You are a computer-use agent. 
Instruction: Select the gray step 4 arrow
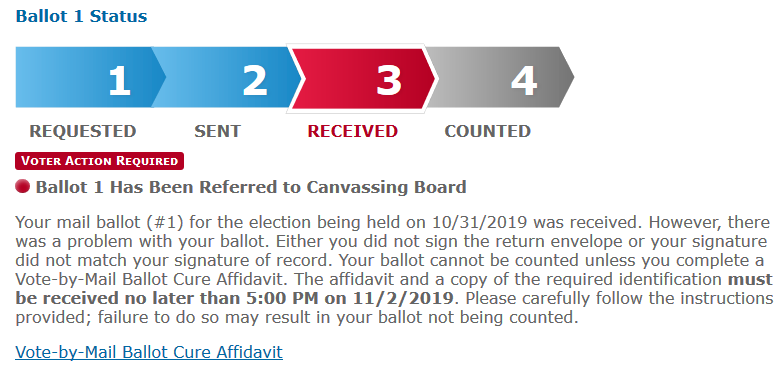(x=500, y=78)
